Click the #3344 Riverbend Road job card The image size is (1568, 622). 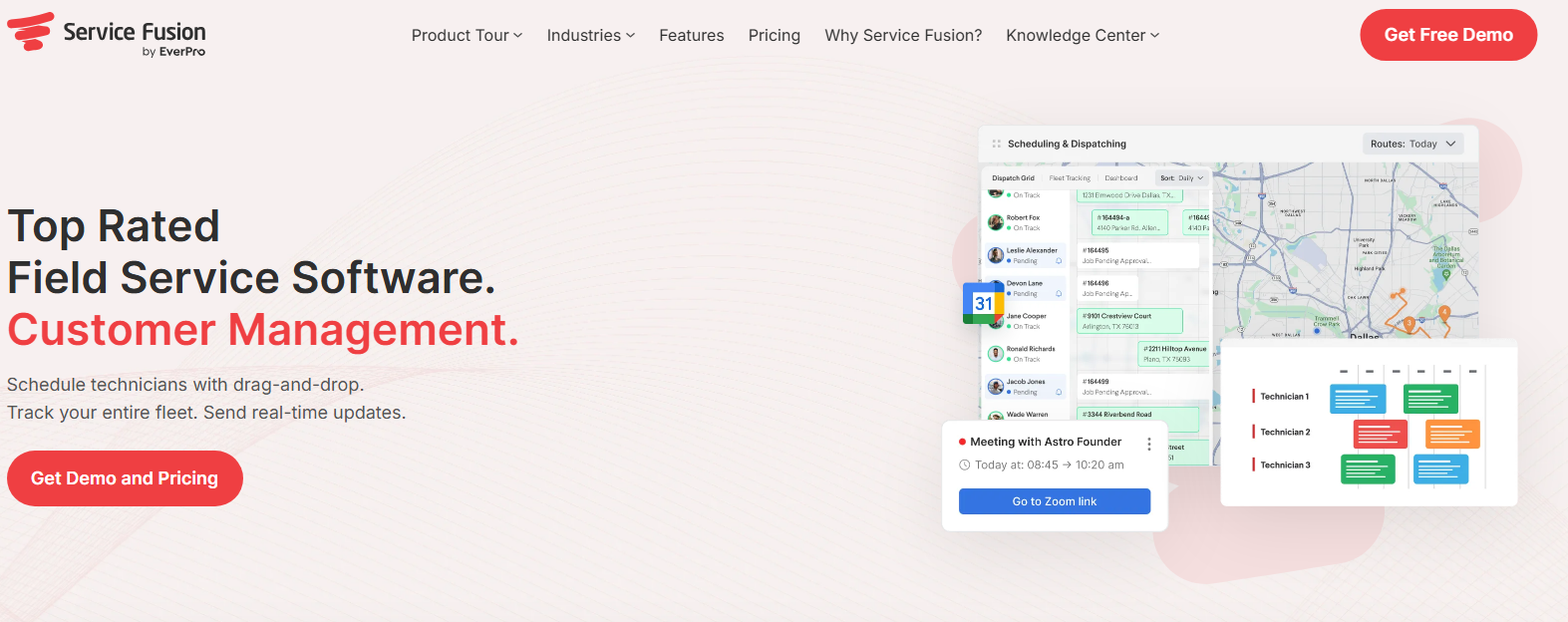tap(1137, 418)
